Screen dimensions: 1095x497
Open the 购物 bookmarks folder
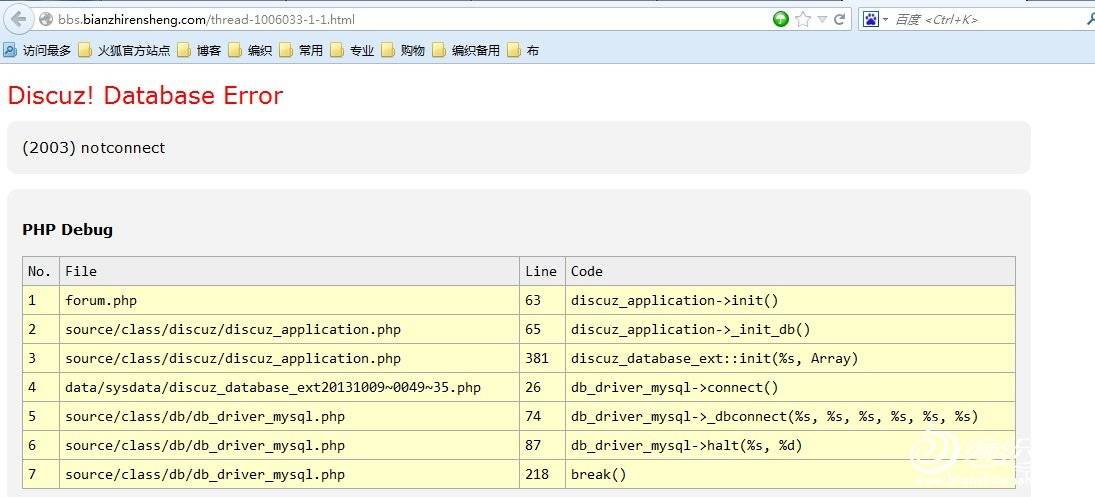click(x=403, y=50)
